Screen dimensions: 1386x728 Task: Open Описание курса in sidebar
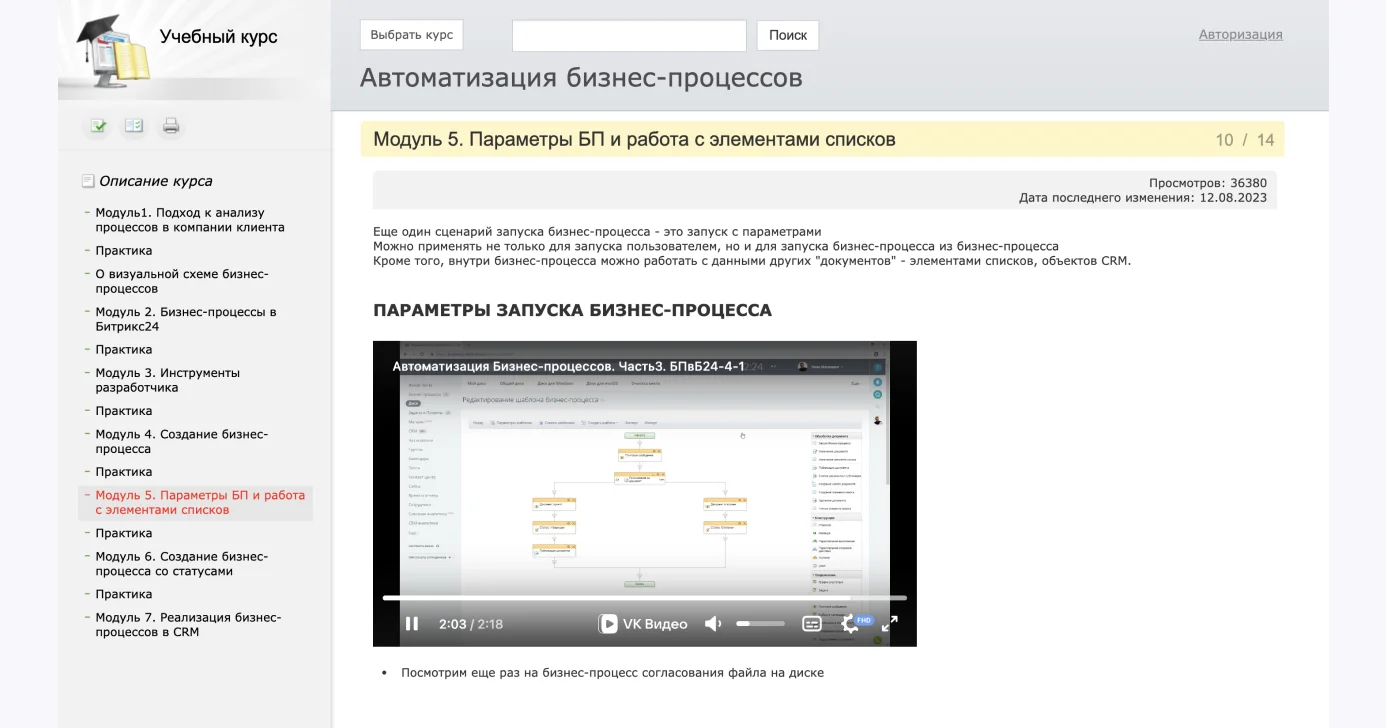[155, 181]
